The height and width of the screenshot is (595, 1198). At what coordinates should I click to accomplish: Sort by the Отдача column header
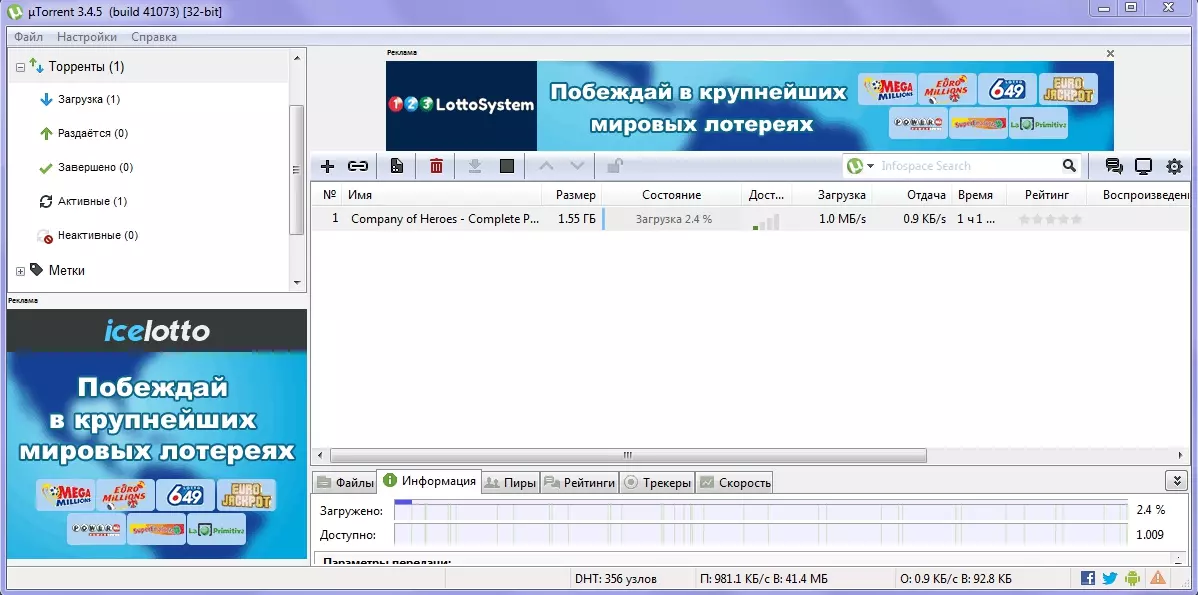914,195
